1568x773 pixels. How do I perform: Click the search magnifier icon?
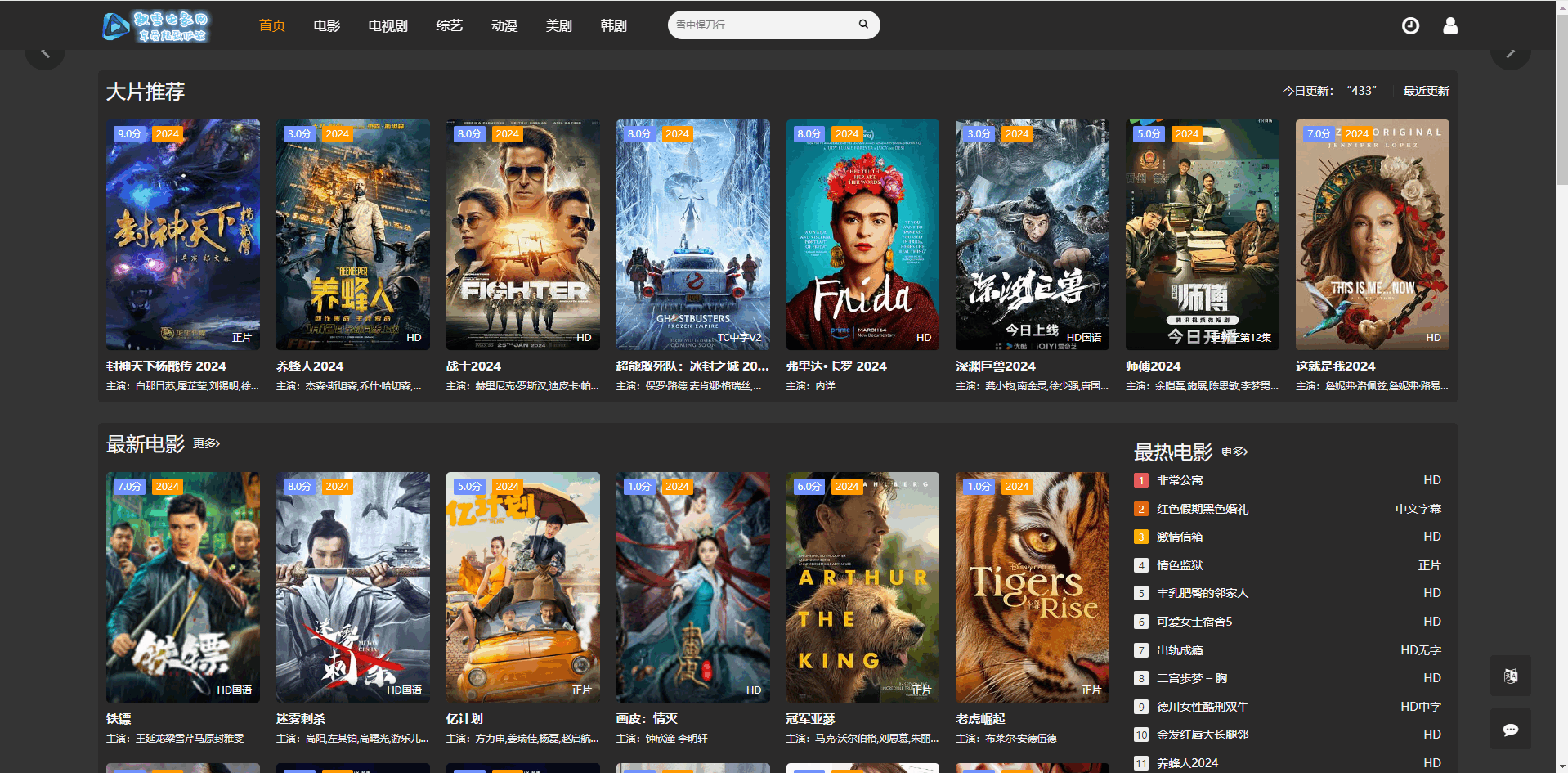pos(863,25)
